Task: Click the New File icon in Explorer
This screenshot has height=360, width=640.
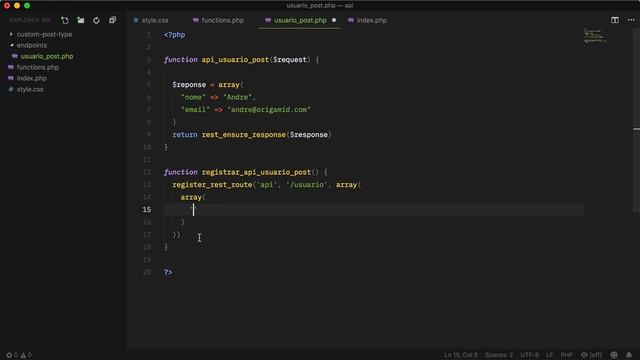Action: coord(64,20)
